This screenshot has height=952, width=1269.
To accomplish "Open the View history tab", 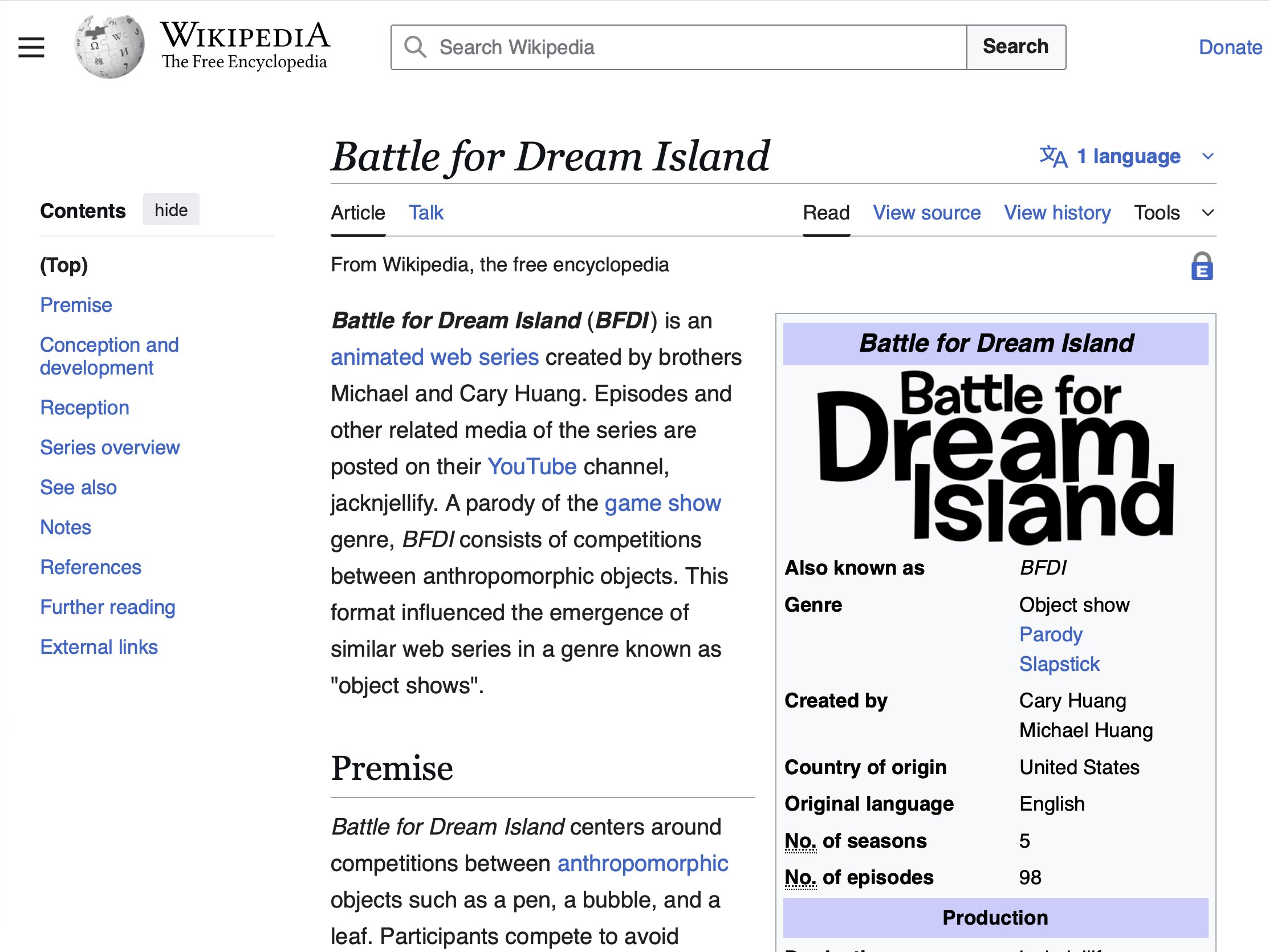I will 1057,212.
